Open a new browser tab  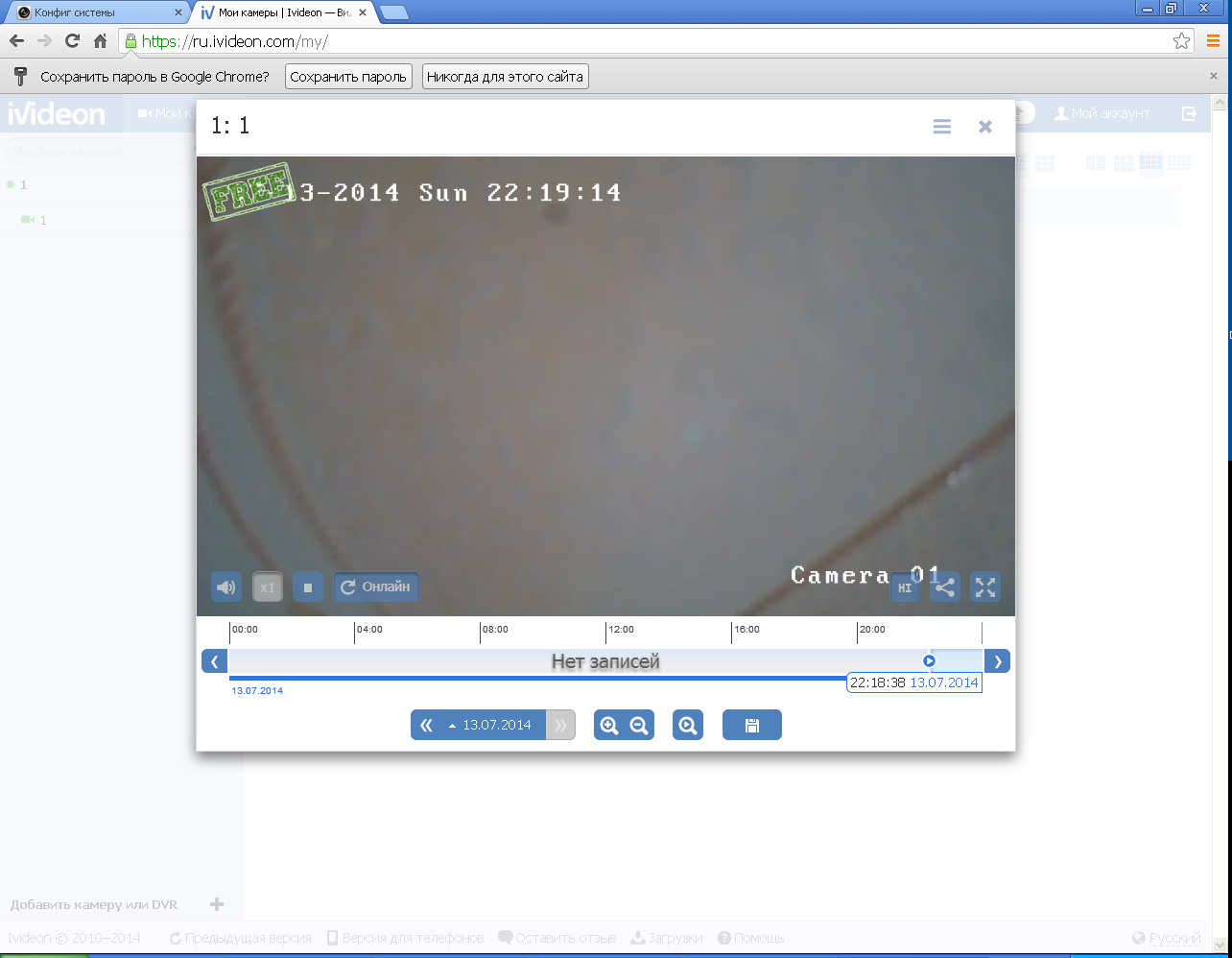pyautogui.click(x=394, y=12)
